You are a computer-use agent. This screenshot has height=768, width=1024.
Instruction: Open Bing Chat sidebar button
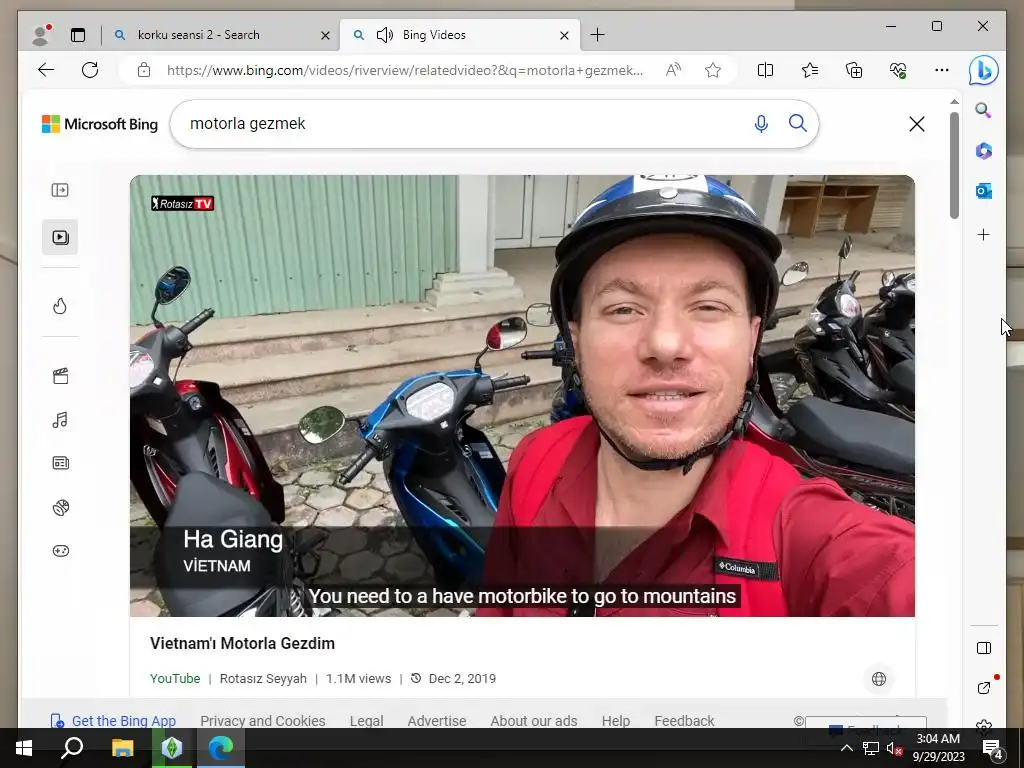[x=984, y=70]
